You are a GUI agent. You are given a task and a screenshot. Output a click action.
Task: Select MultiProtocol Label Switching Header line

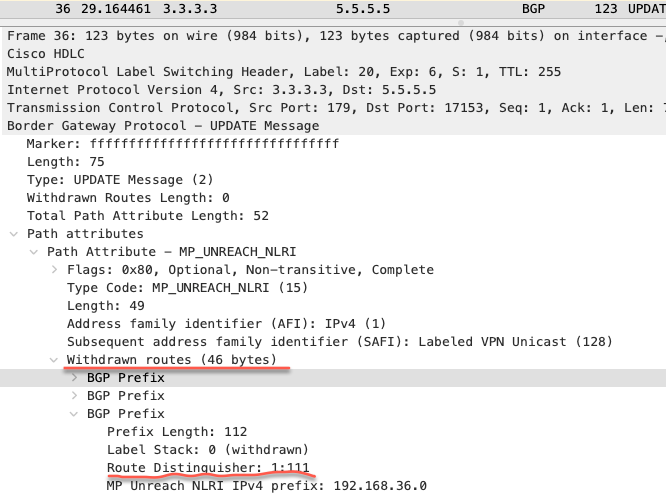coord(333,72)
